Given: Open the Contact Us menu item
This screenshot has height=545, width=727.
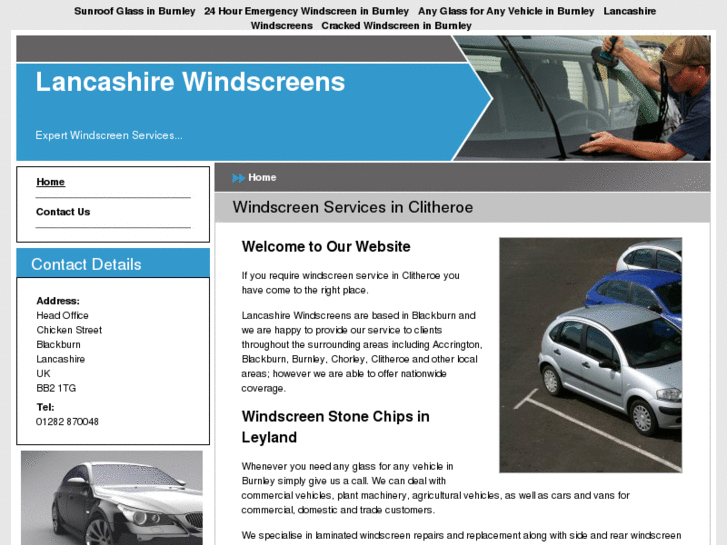Looking at the screenshot, I should 63,212.
